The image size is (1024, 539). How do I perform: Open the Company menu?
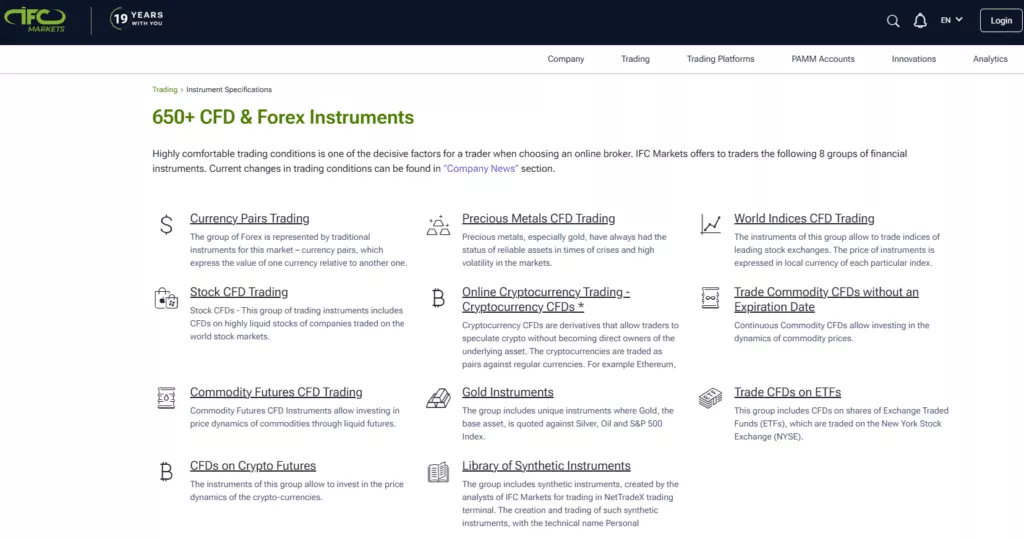click(566, 59)
